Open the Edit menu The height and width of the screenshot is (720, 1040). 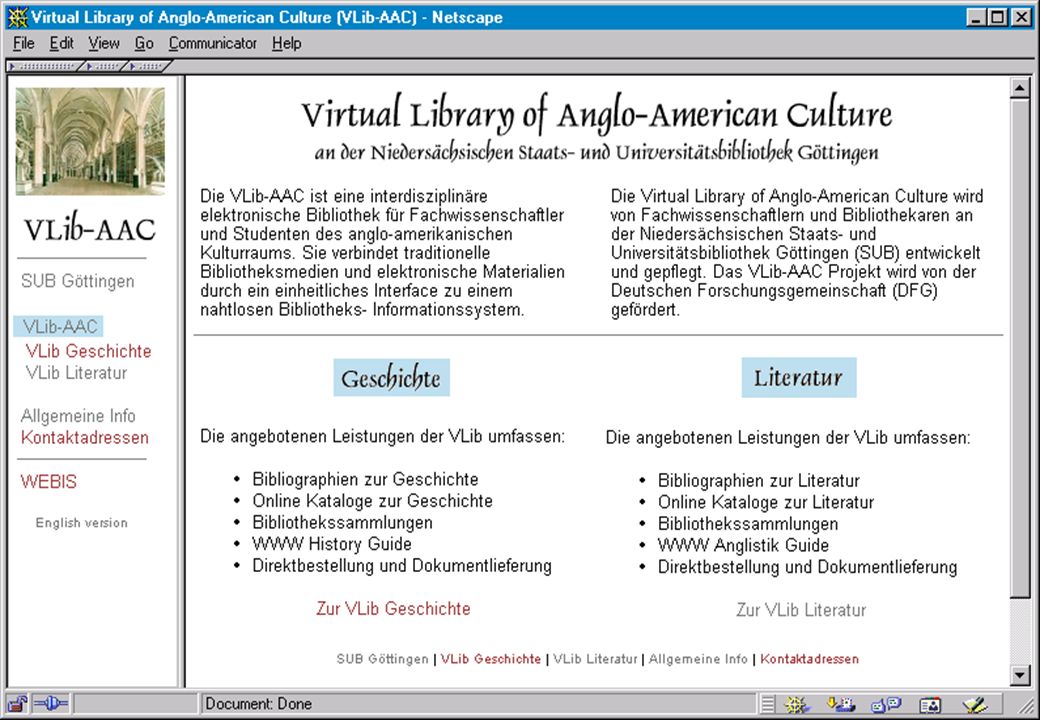(61, 44)
